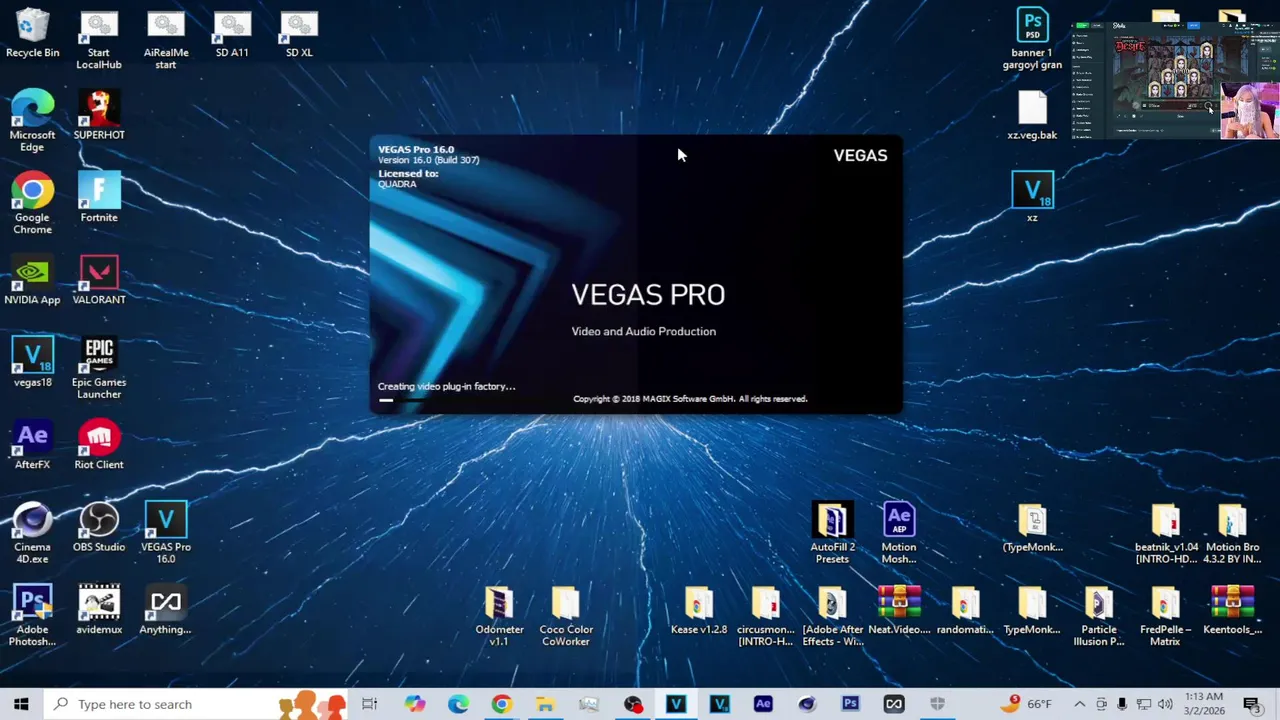The height and width of the screenshot is (720, 1280).
Task: Open the notification center icon
Action: 1251,704
